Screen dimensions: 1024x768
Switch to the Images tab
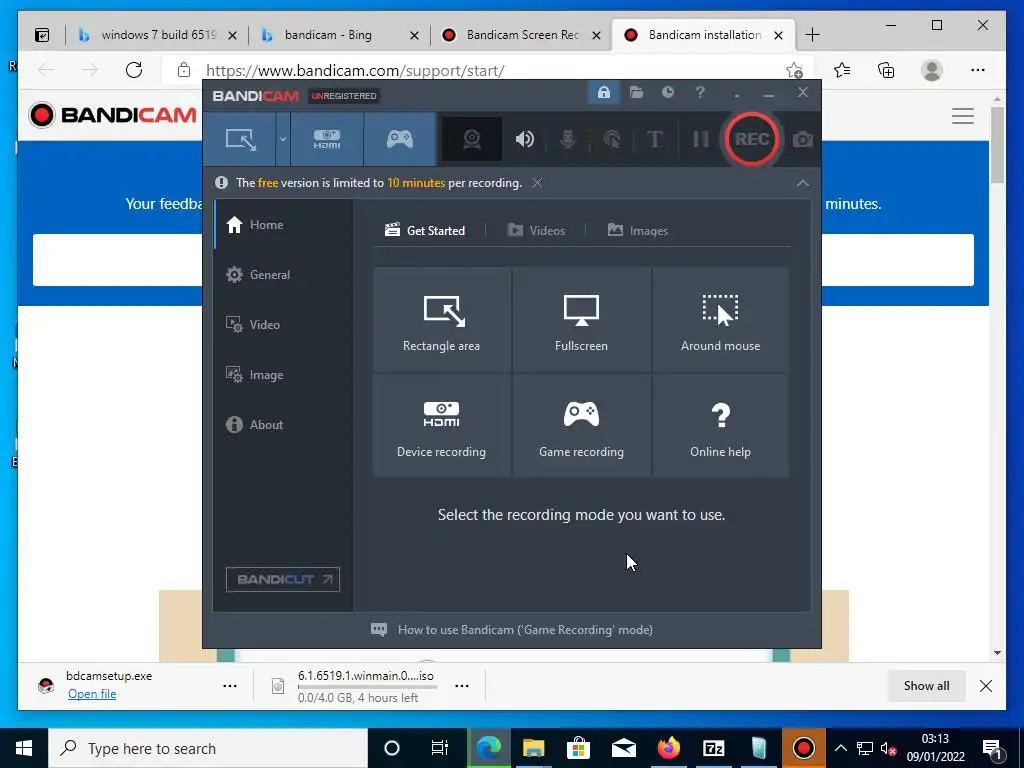point(637,231)
